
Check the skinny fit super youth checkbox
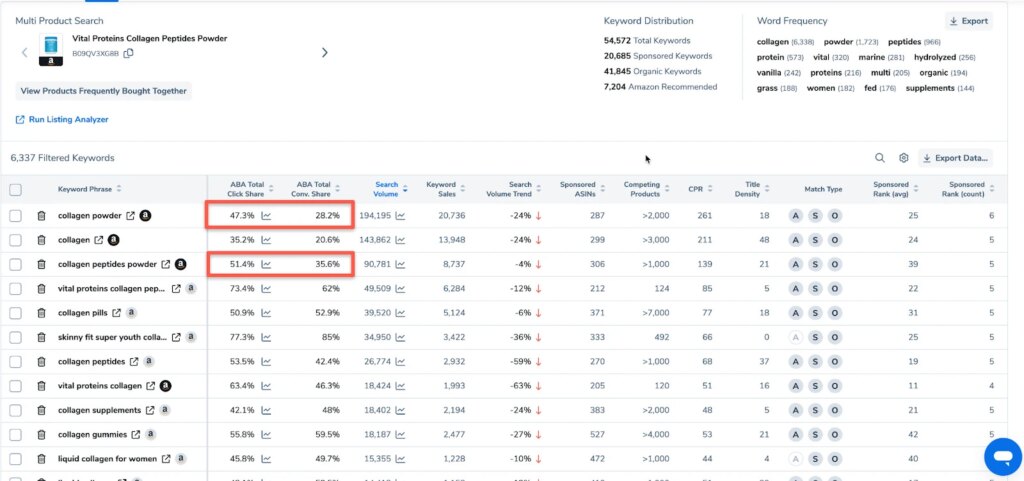coord(16,337)
